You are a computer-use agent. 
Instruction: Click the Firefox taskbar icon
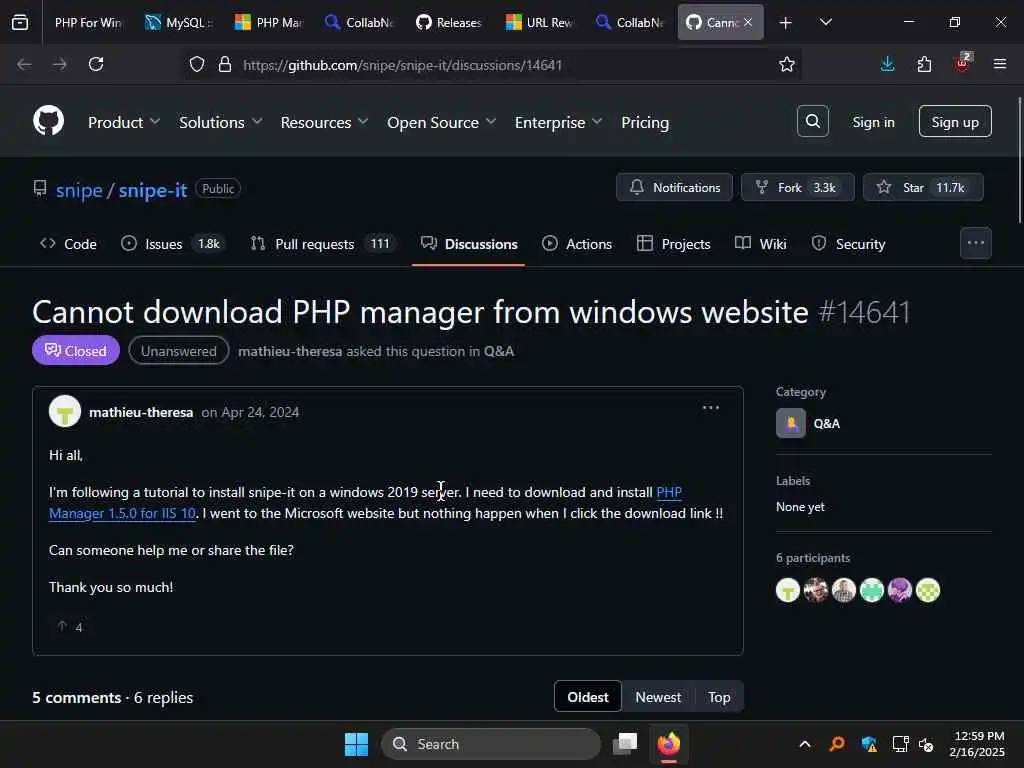click(x=669, y=744)
